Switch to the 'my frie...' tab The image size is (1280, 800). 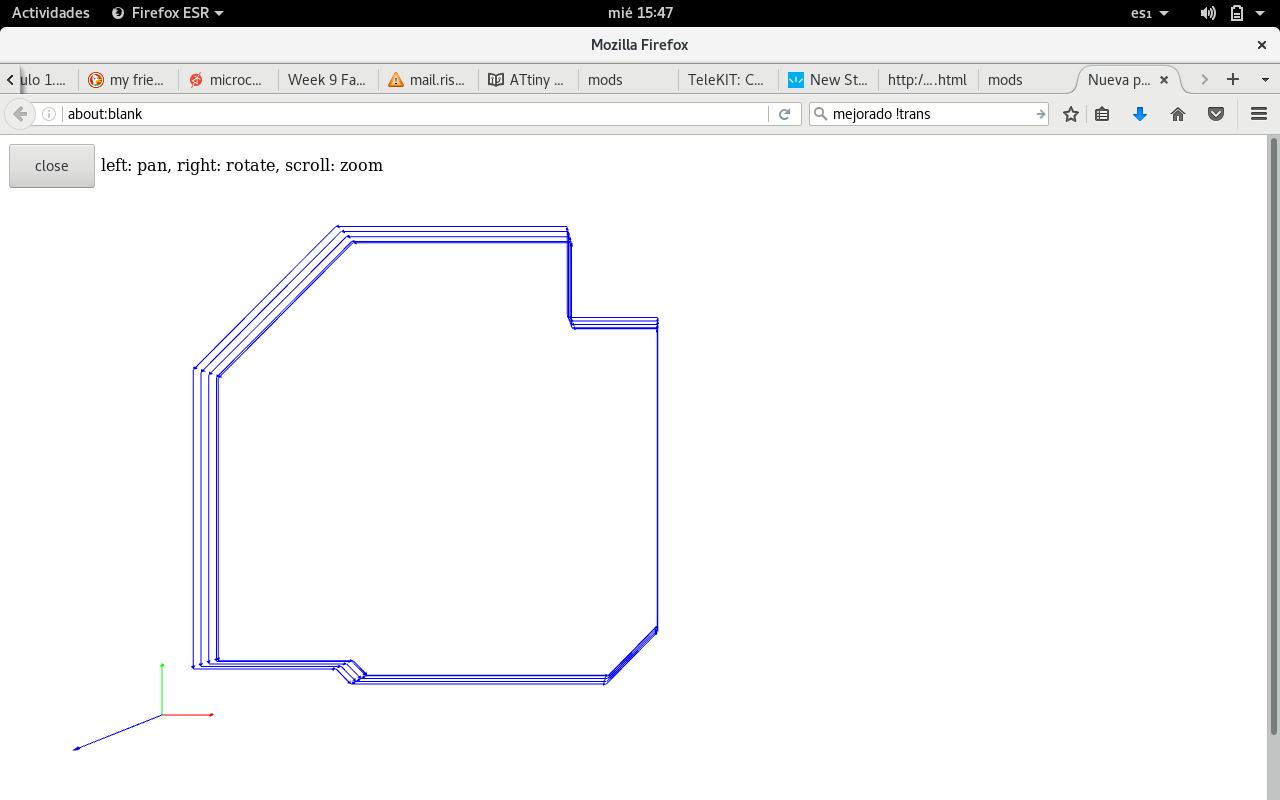pos(127,80)
